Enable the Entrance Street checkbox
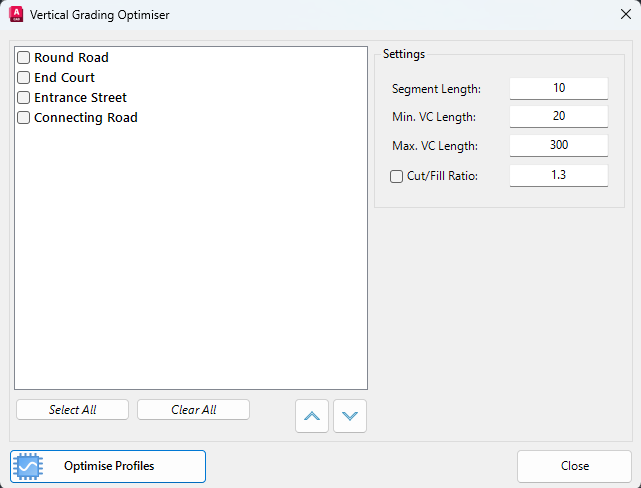641x488 pixels. click(x=23, y=98)
